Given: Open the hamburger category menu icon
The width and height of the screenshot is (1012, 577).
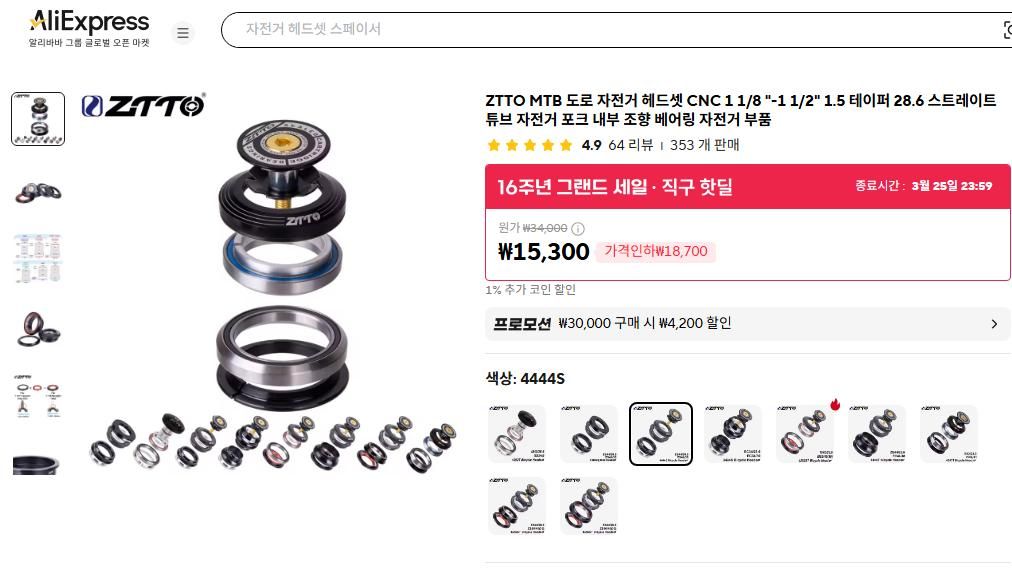Looking at the screenshot, I should [183, 32].
